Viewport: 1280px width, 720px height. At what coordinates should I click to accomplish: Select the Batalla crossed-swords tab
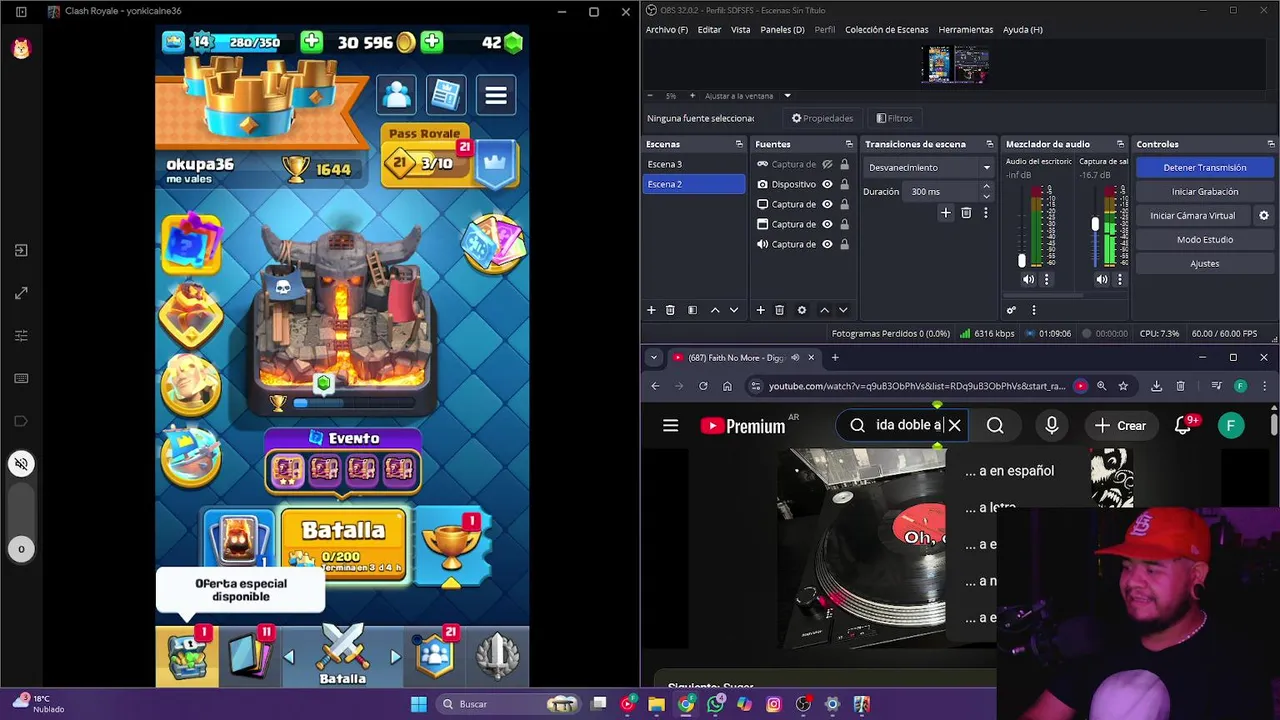pos(343,656)
